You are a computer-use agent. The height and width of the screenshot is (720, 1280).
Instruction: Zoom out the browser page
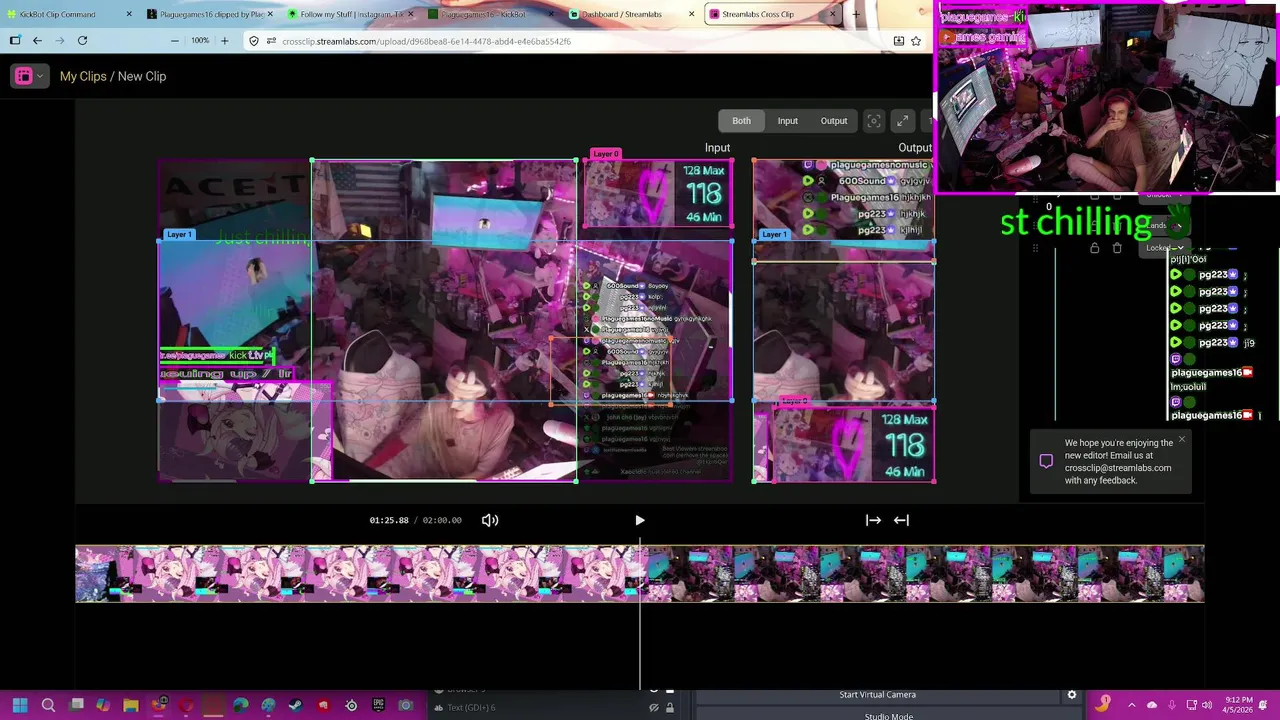(175, 41)
